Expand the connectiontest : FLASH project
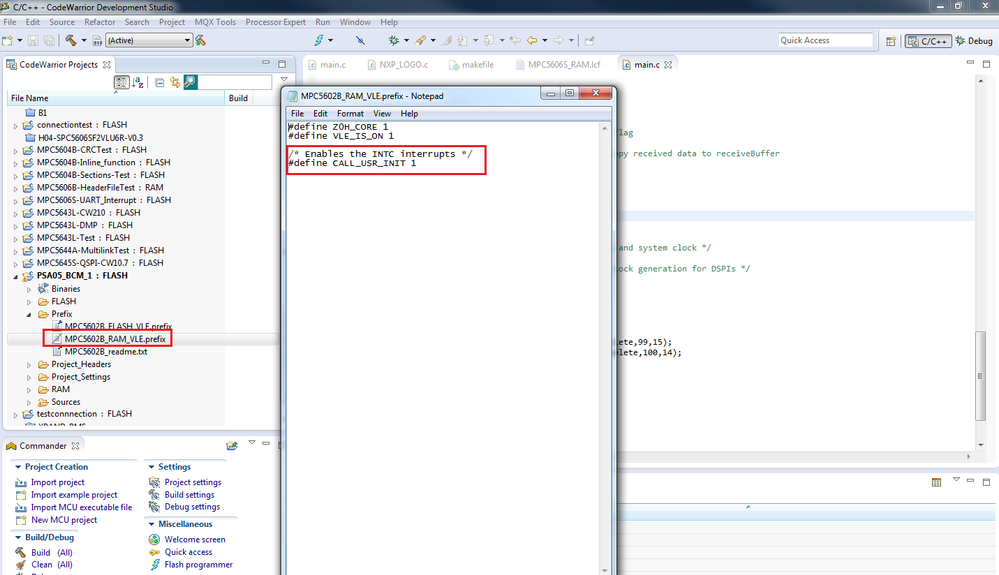Image resolution: width=999 pixels, height=575 pixels. point(16,125)
